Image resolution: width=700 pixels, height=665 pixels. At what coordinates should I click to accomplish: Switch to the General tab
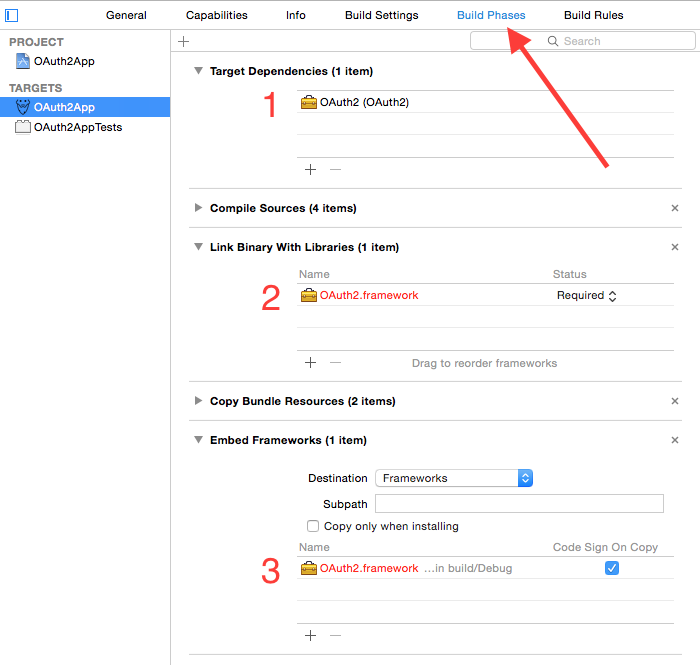tap(126, 15)
